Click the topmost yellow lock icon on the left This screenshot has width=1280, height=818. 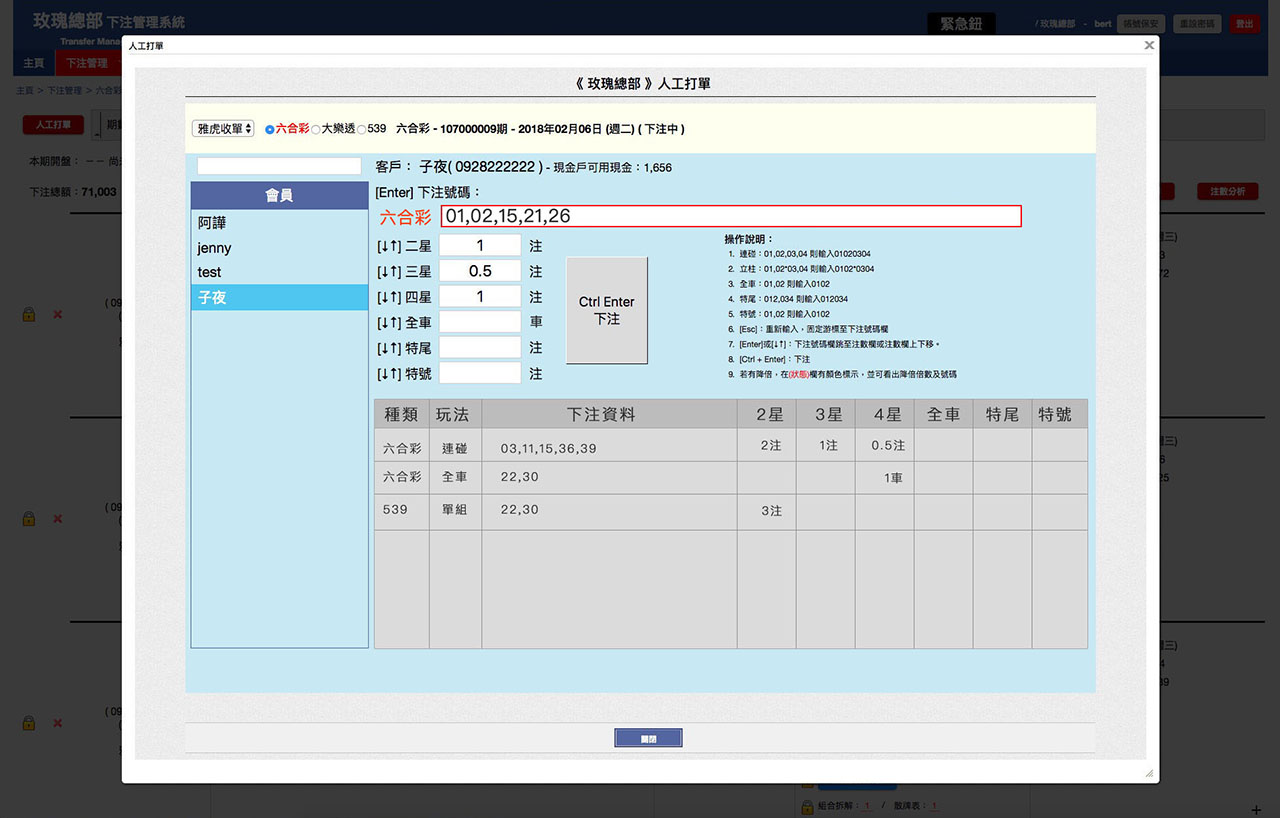pos(29,314)
